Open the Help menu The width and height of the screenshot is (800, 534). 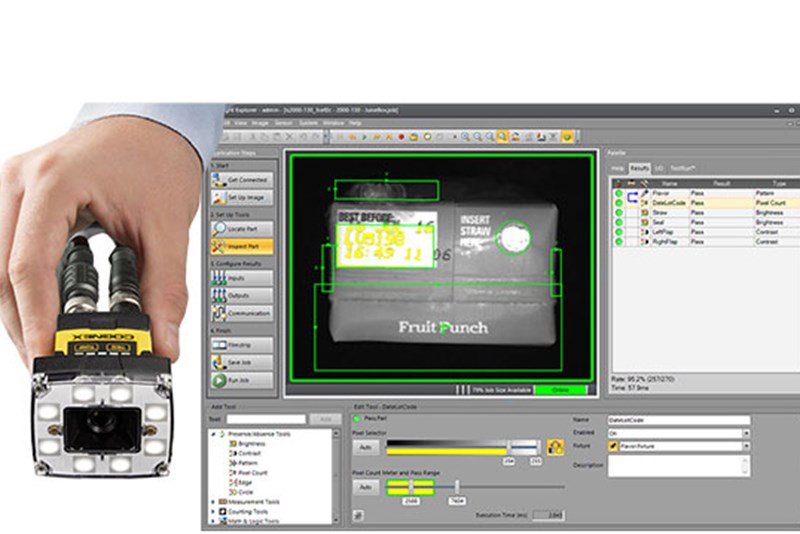[355, 123]
